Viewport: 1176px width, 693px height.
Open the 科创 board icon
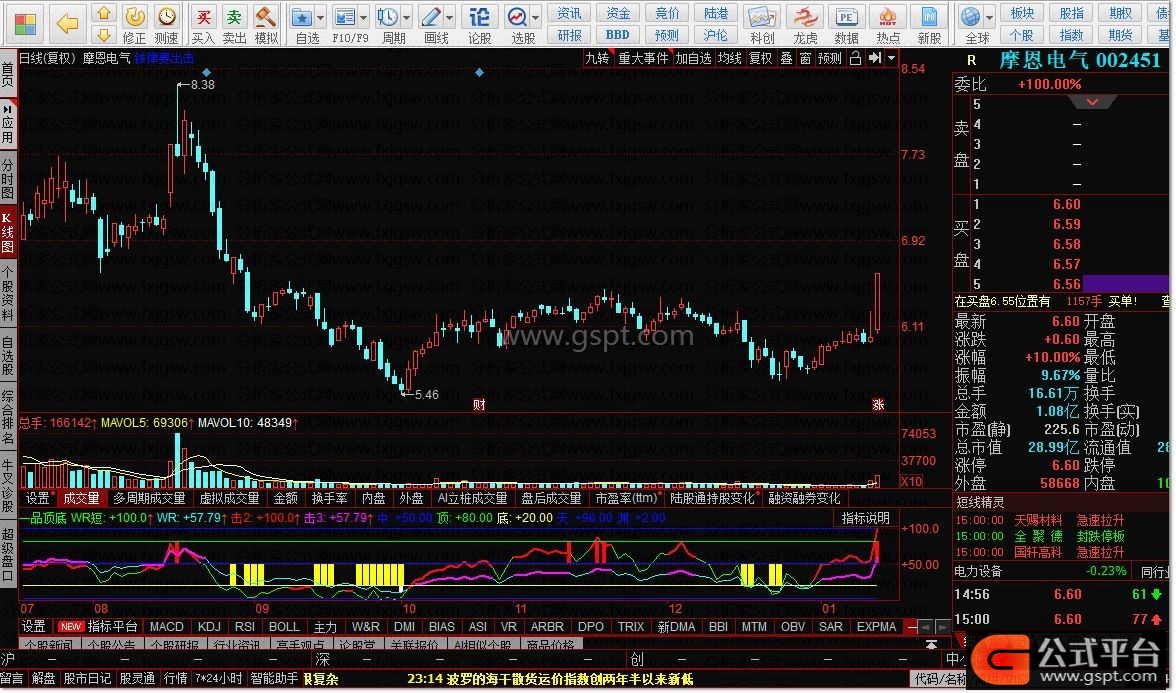tap(761, 23)
